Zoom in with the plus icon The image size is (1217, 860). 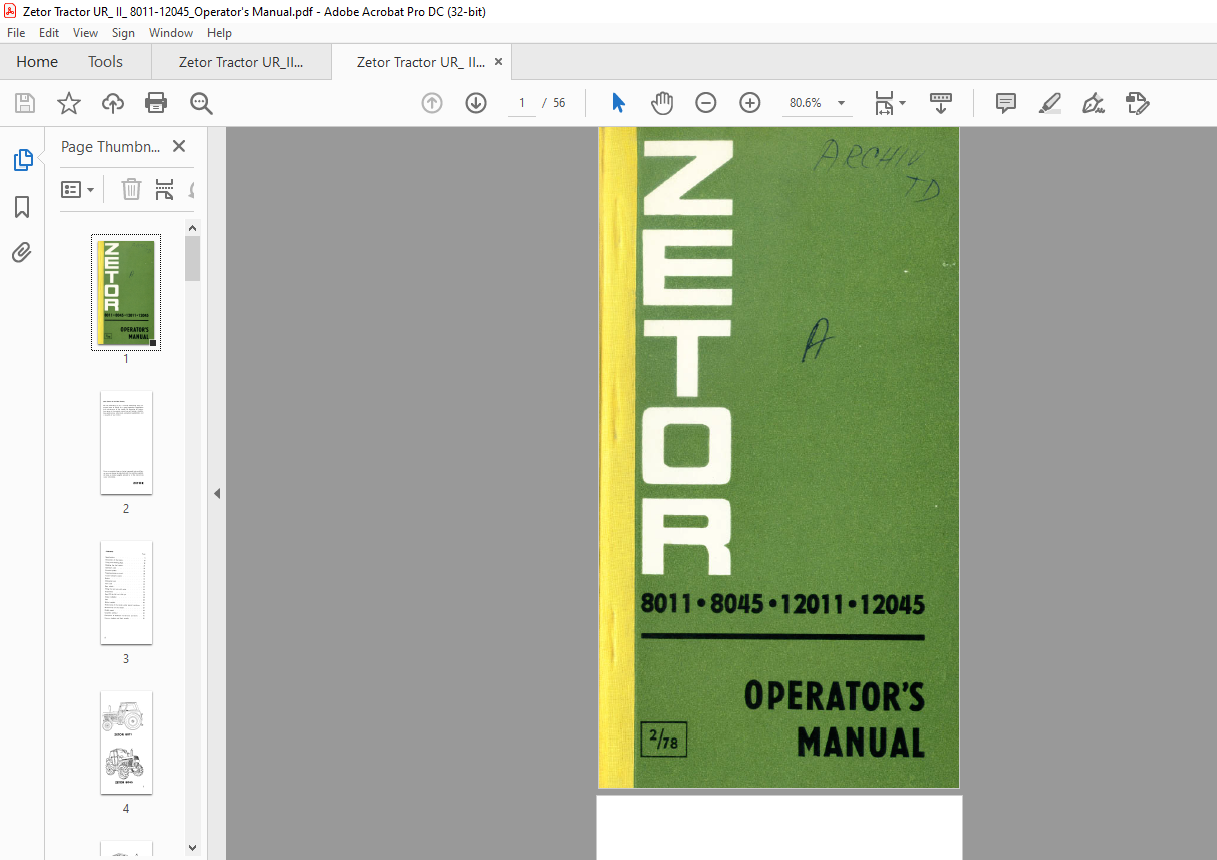click(750, 103)
